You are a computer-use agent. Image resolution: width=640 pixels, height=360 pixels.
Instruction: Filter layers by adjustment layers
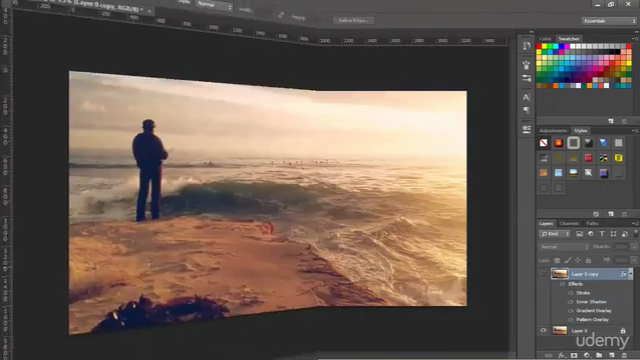click(x=591, y=234)
